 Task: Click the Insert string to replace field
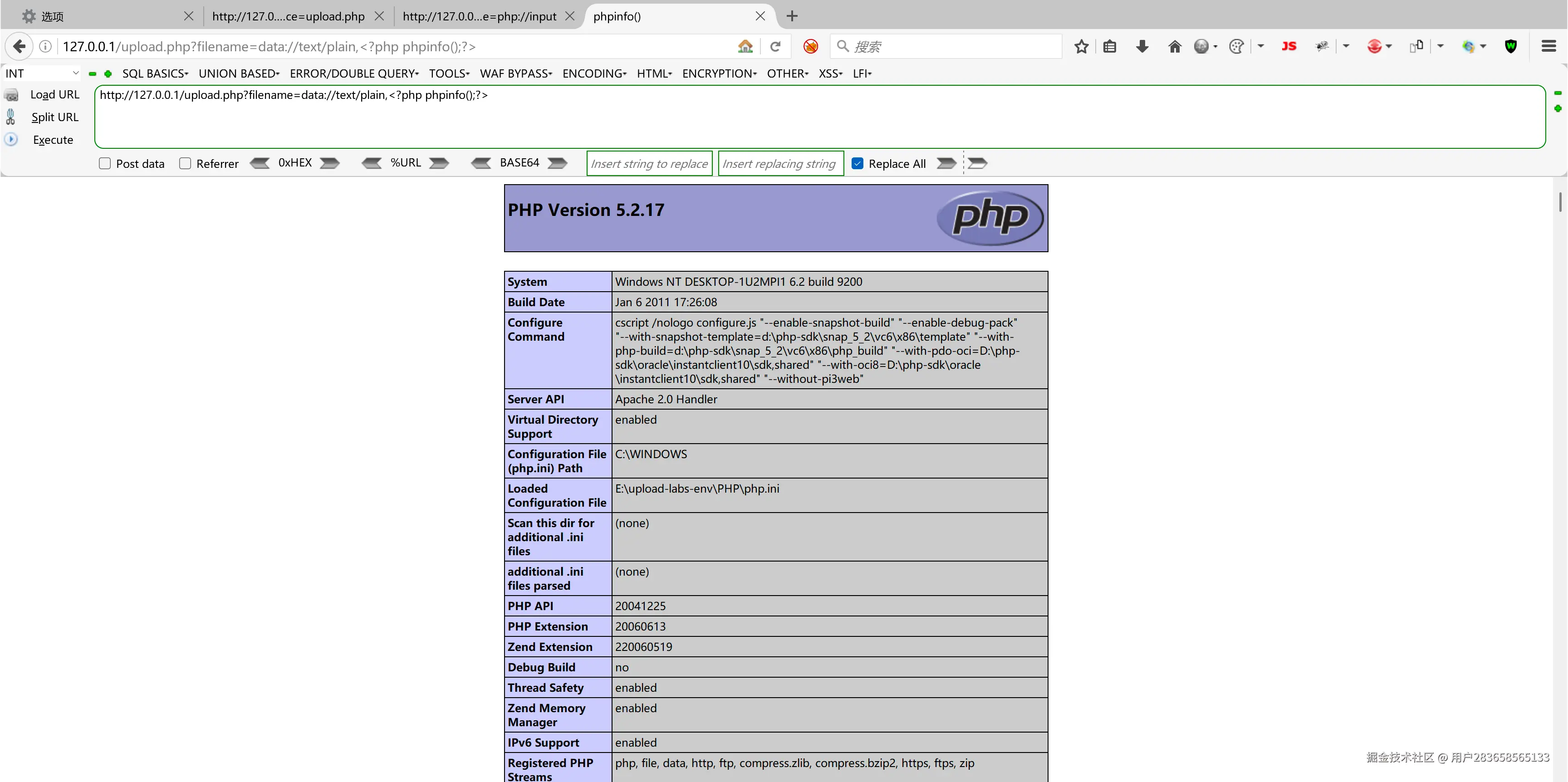(x=649, y=164)
